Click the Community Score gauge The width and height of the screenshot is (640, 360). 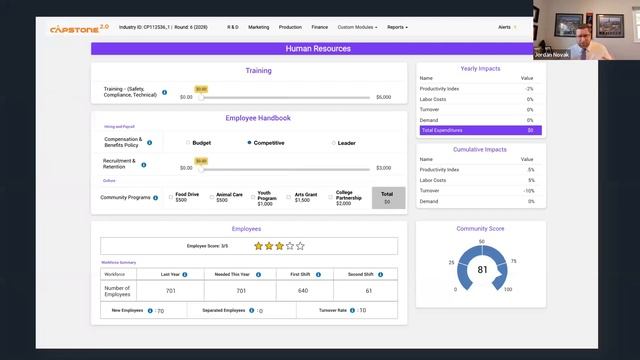click(x=482, y=269)
